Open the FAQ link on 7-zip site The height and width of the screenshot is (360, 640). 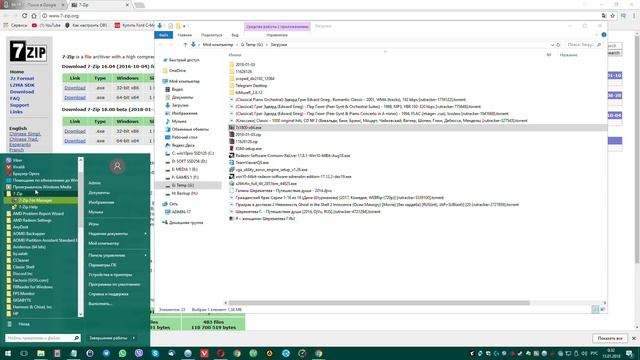point(15,99)
